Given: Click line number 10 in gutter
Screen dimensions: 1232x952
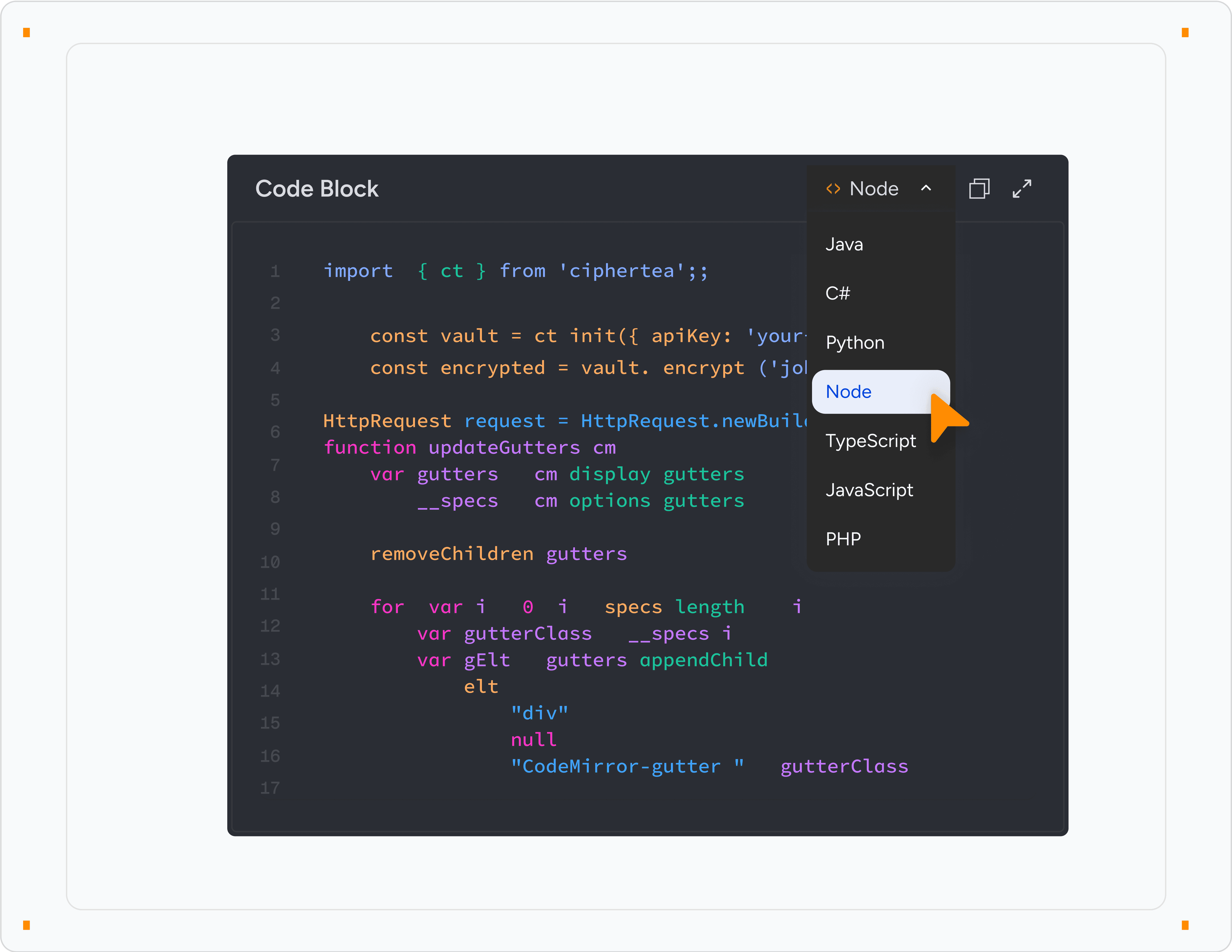Looking at the screenshot, I should (x=270, y=562).
